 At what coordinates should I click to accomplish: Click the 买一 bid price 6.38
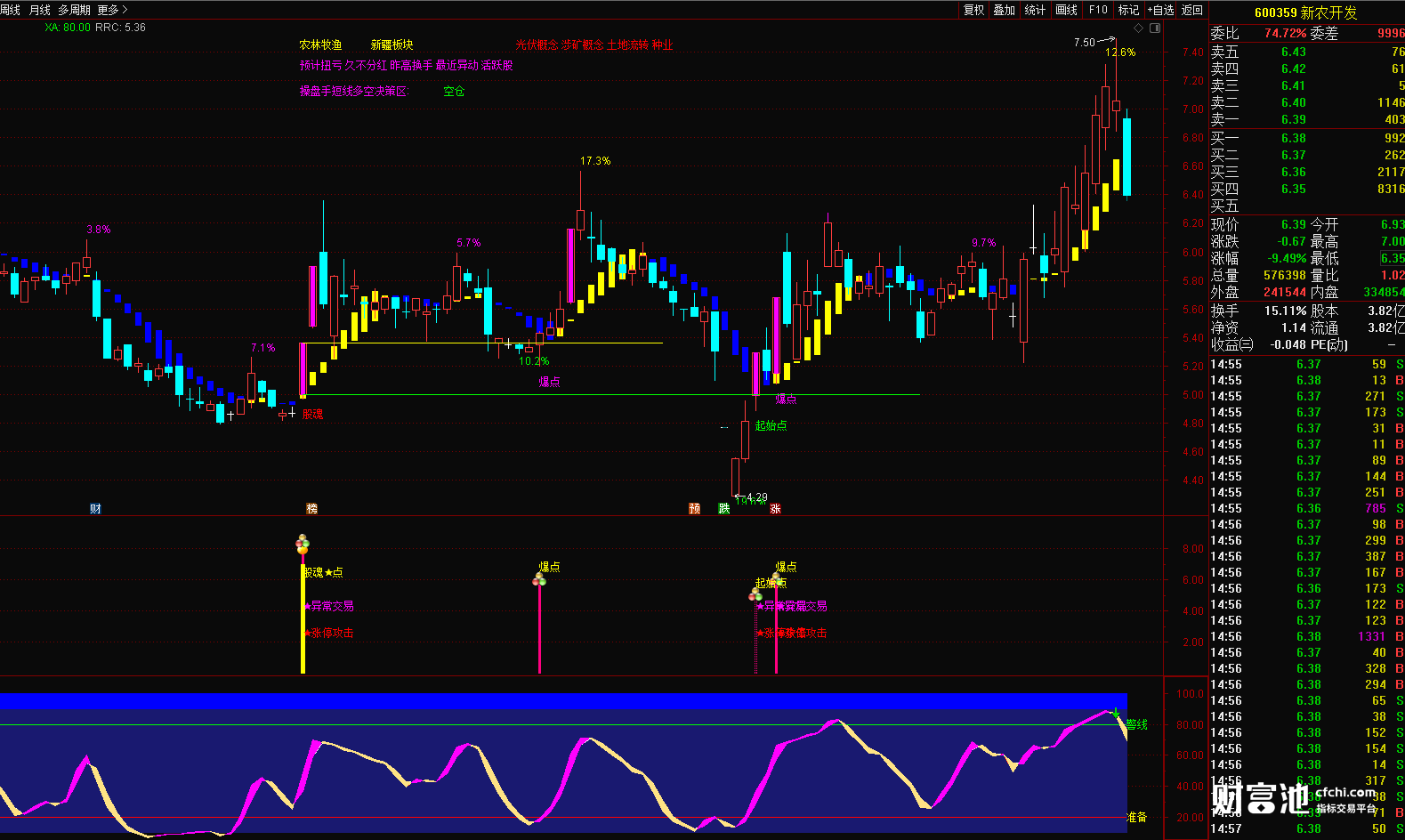1294,138
